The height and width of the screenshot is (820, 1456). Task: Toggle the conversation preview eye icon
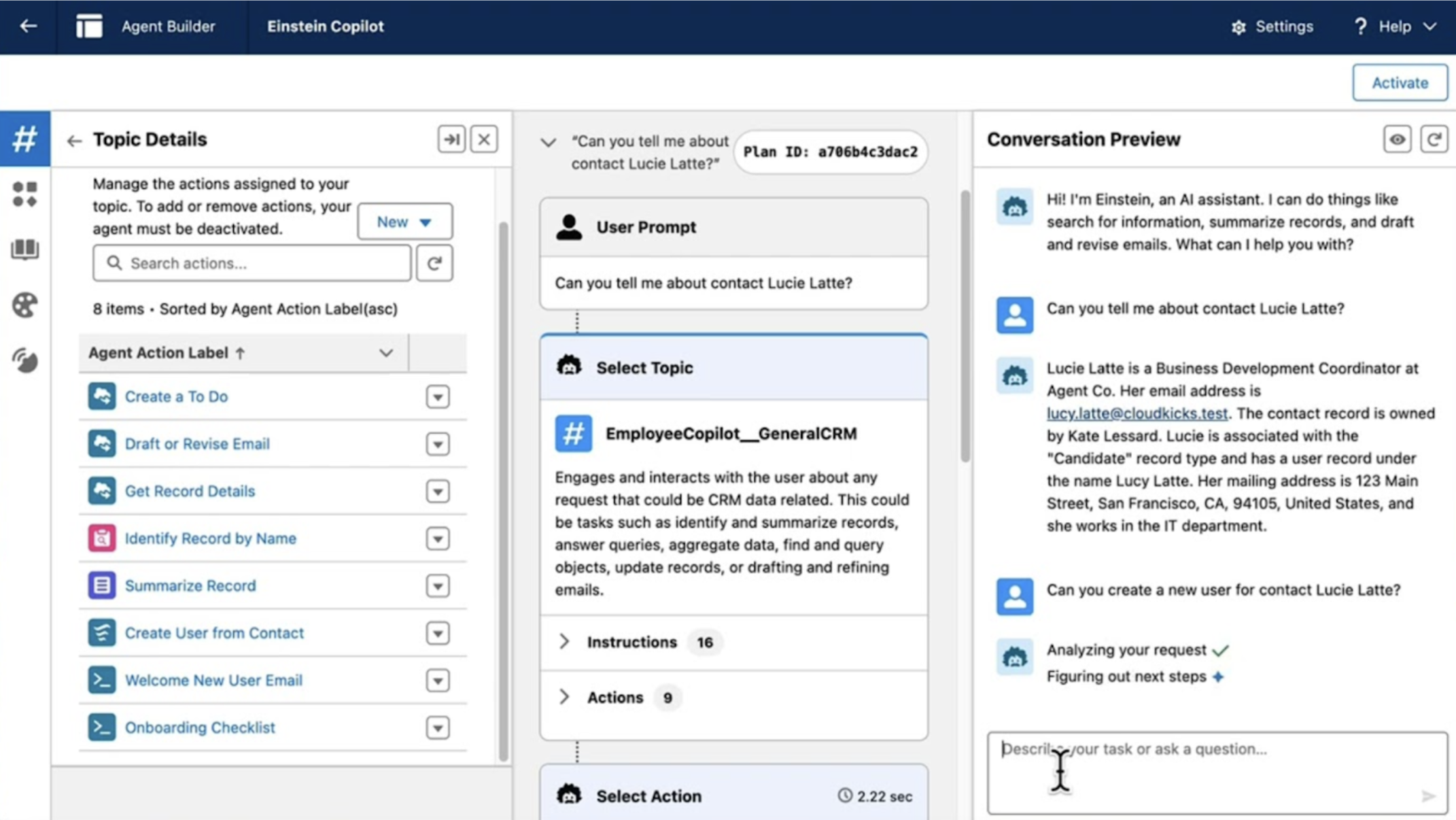(1397, 139)
